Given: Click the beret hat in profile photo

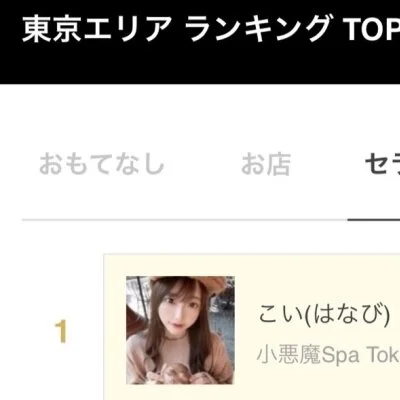Looking at the screenshot, I should 190,284.
